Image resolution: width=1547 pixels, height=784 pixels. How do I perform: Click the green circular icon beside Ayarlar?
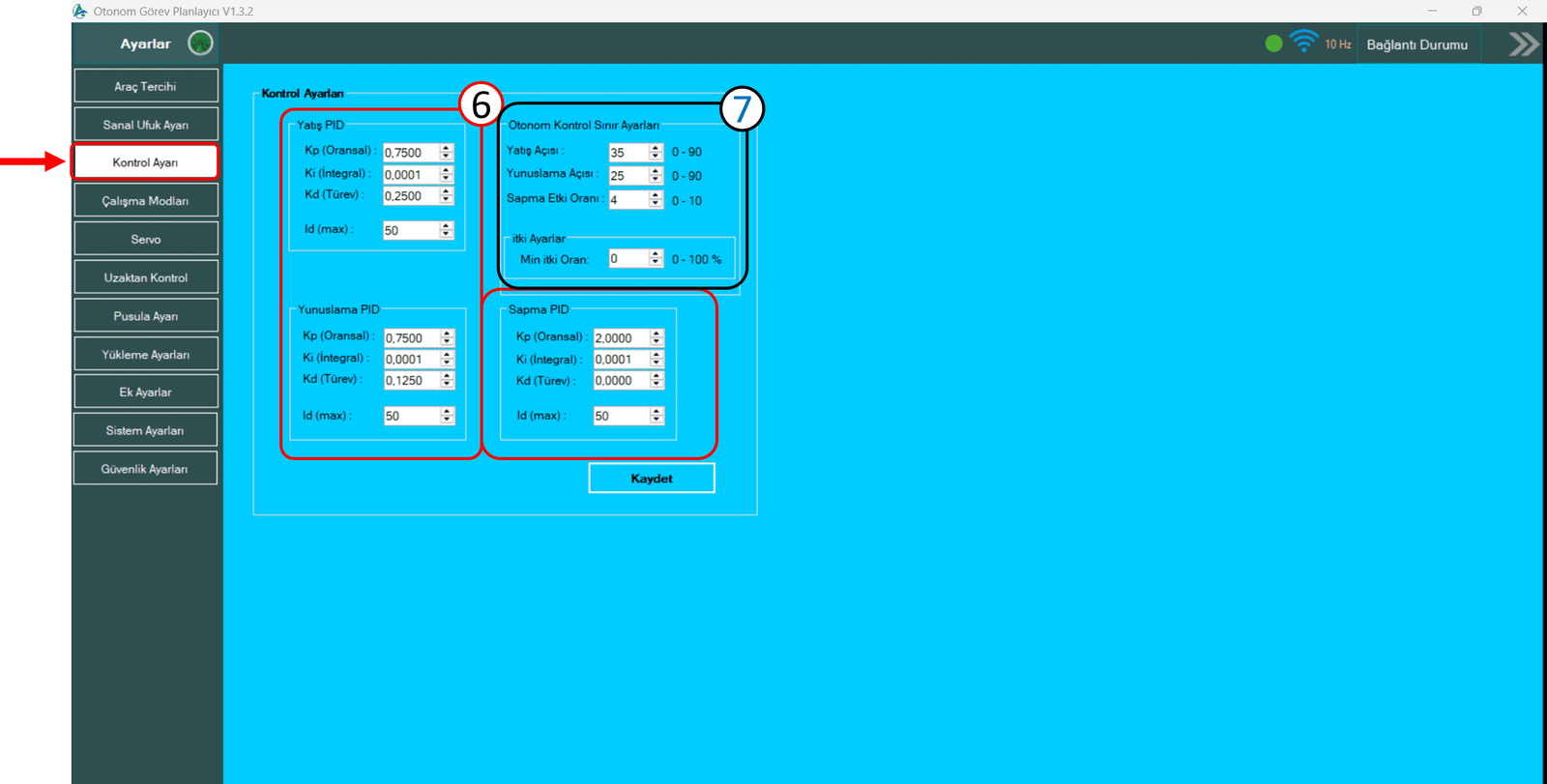pos(200,44)
